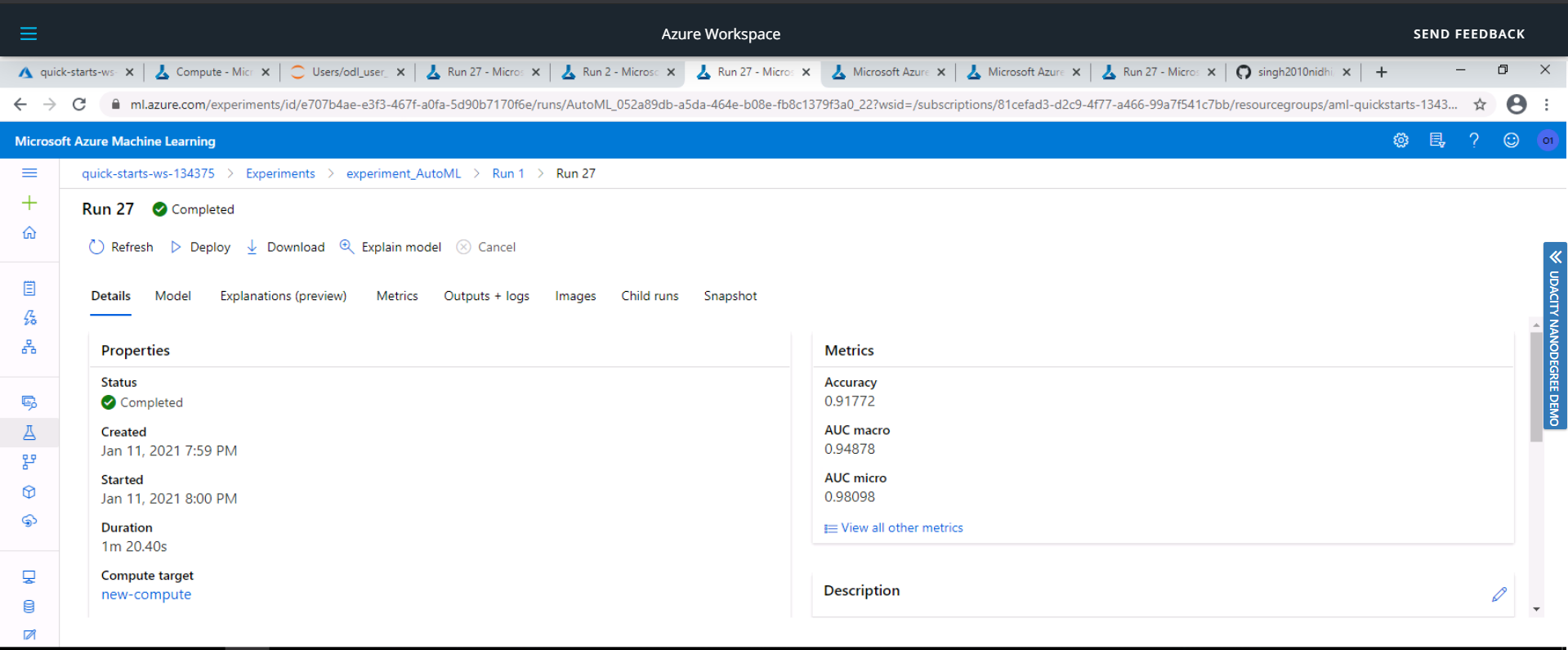
Task: Open Chrome profile icon
Action: point(1517,104)
